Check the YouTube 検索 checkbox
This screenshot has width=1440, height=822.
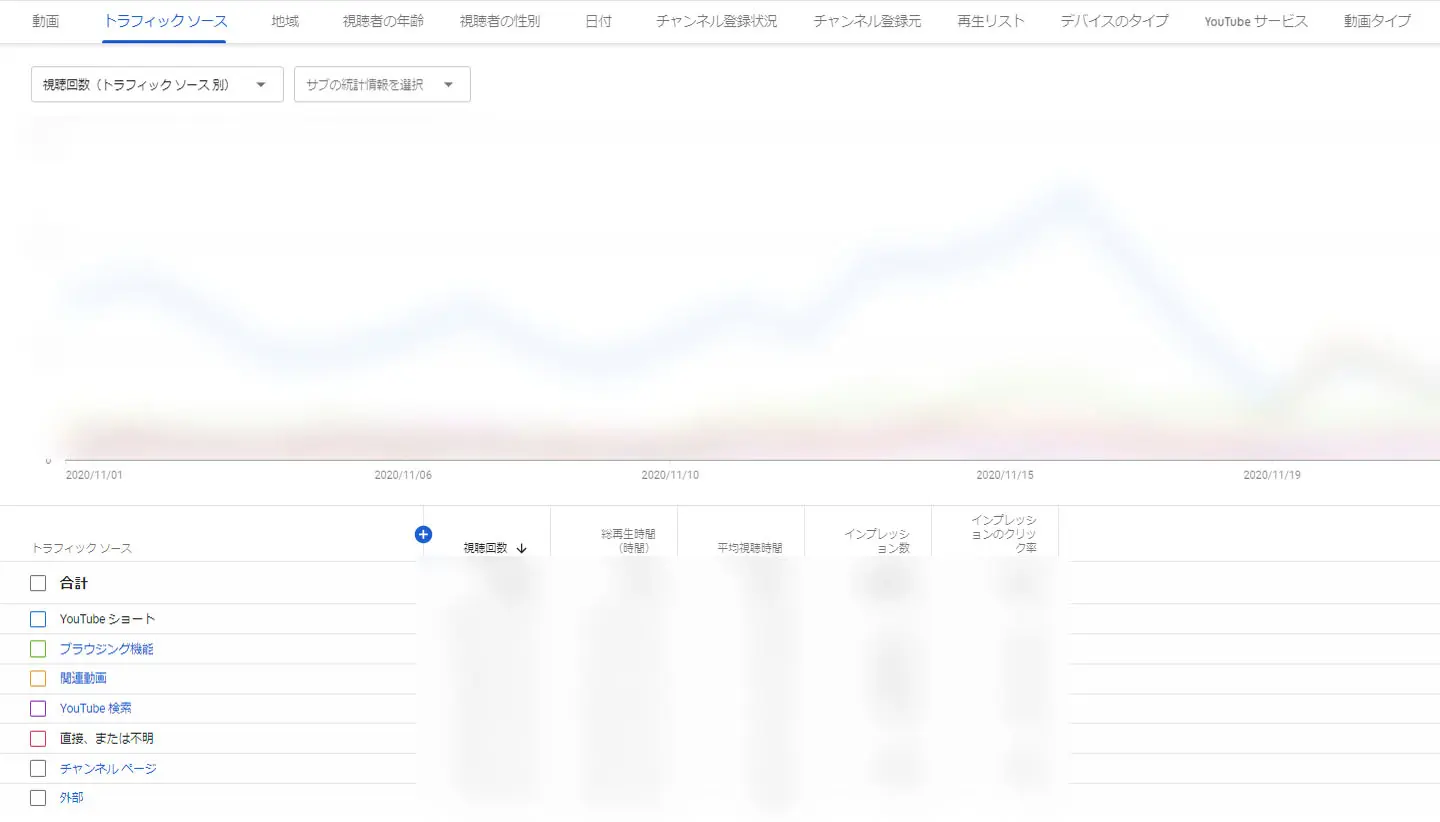coord(38,708)
